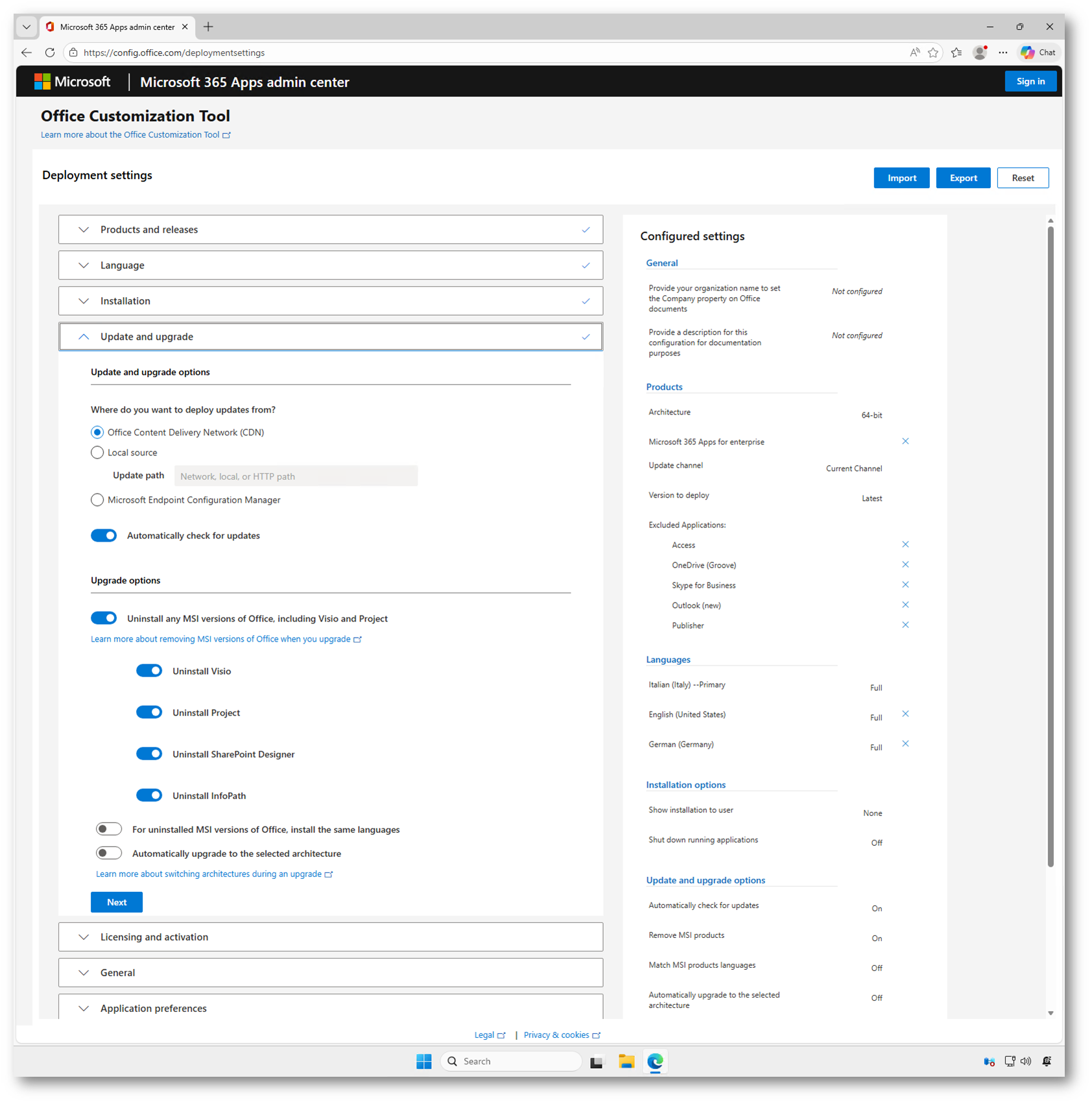
Task: Open the Windows Start menu
Action: pos(424,1061)
